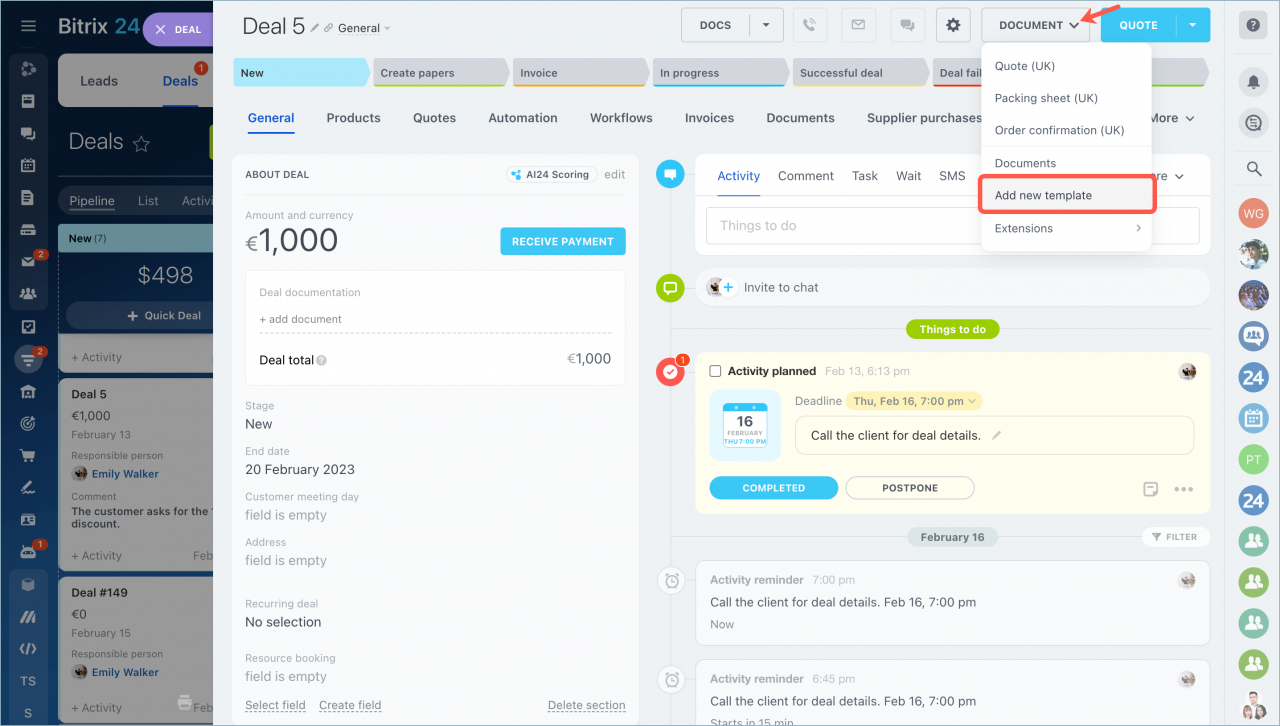Open the hamburger main menu
The width and height of the screenshot is (1280, 726).
[28, 25]
